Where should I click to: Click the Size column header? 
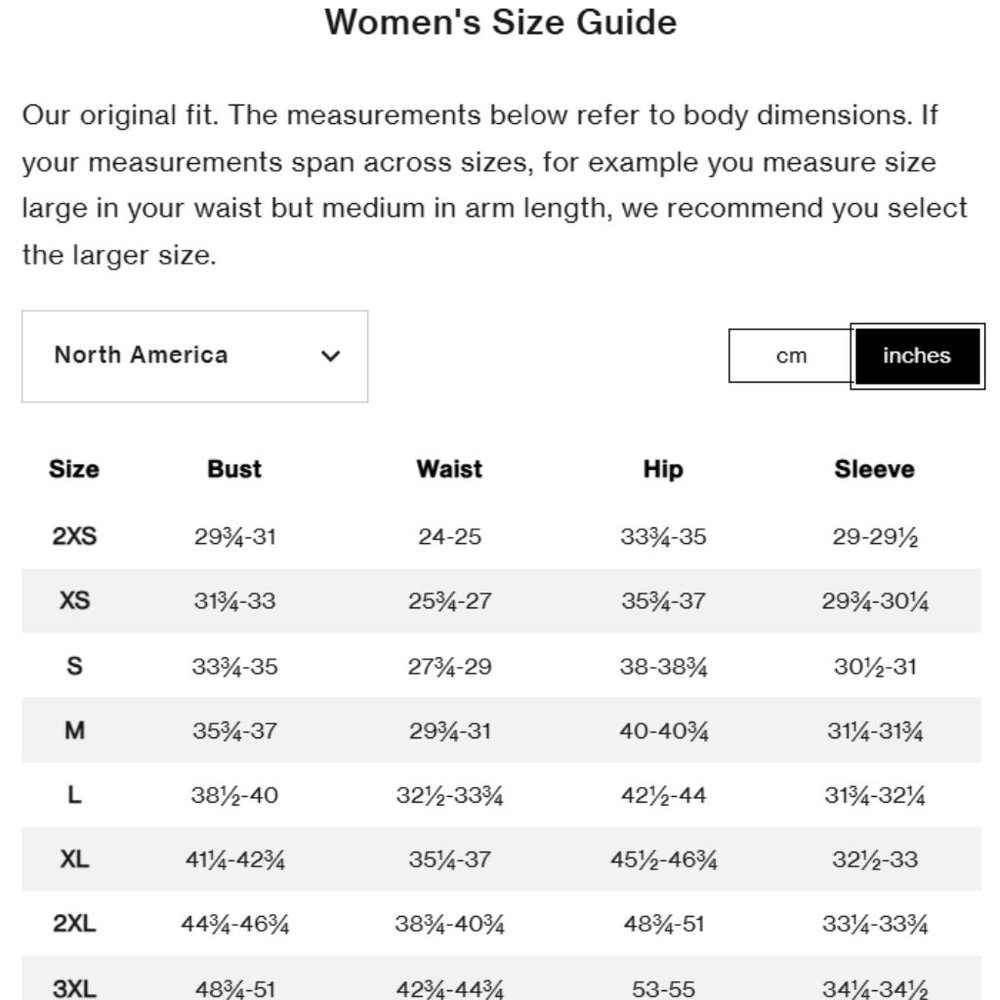tap(74, 469)
